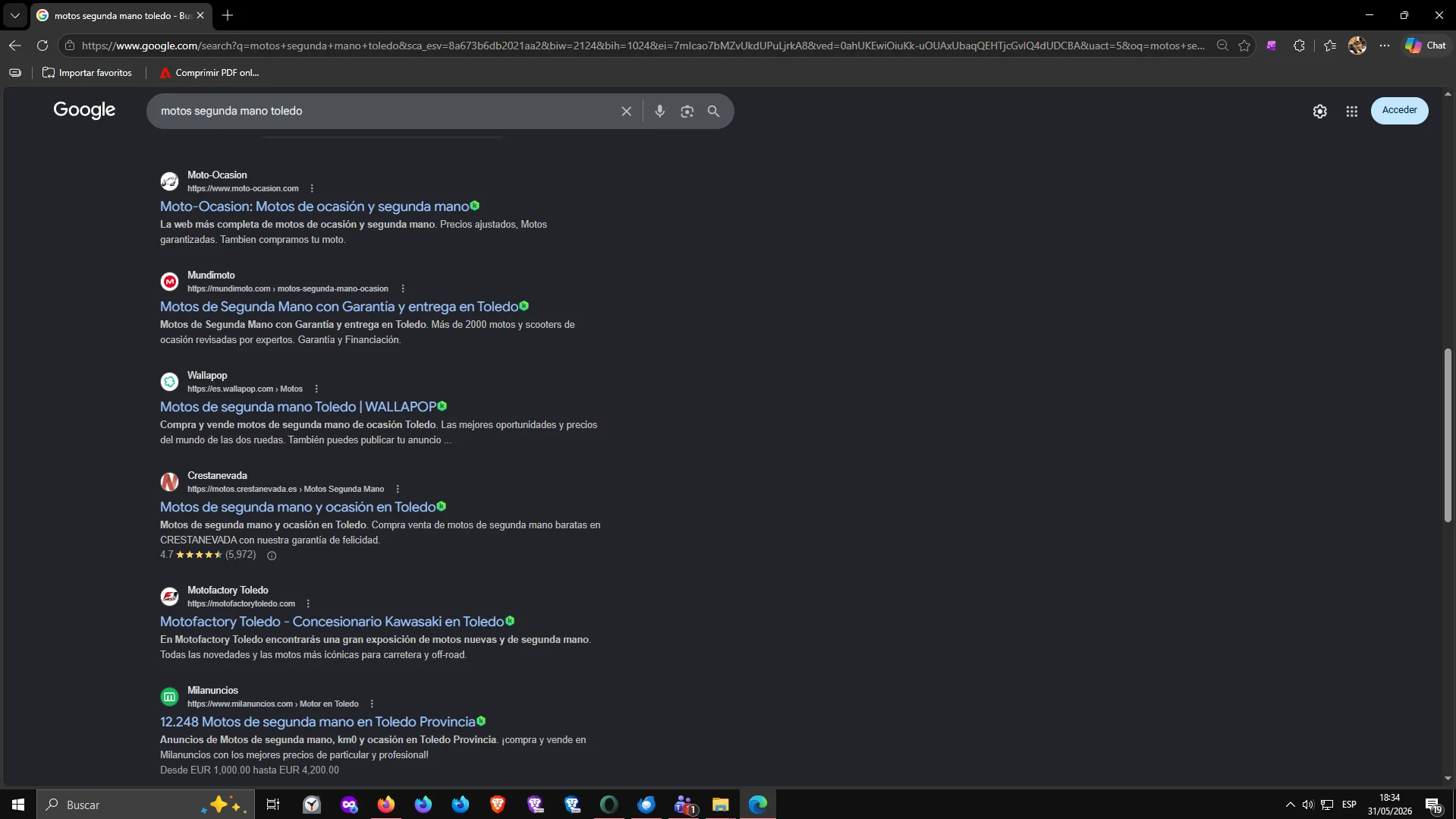This screenshot has width=1456, height=819.
Task: Open the tab search dropdown arrow
Action: click(x=14, y=15)
